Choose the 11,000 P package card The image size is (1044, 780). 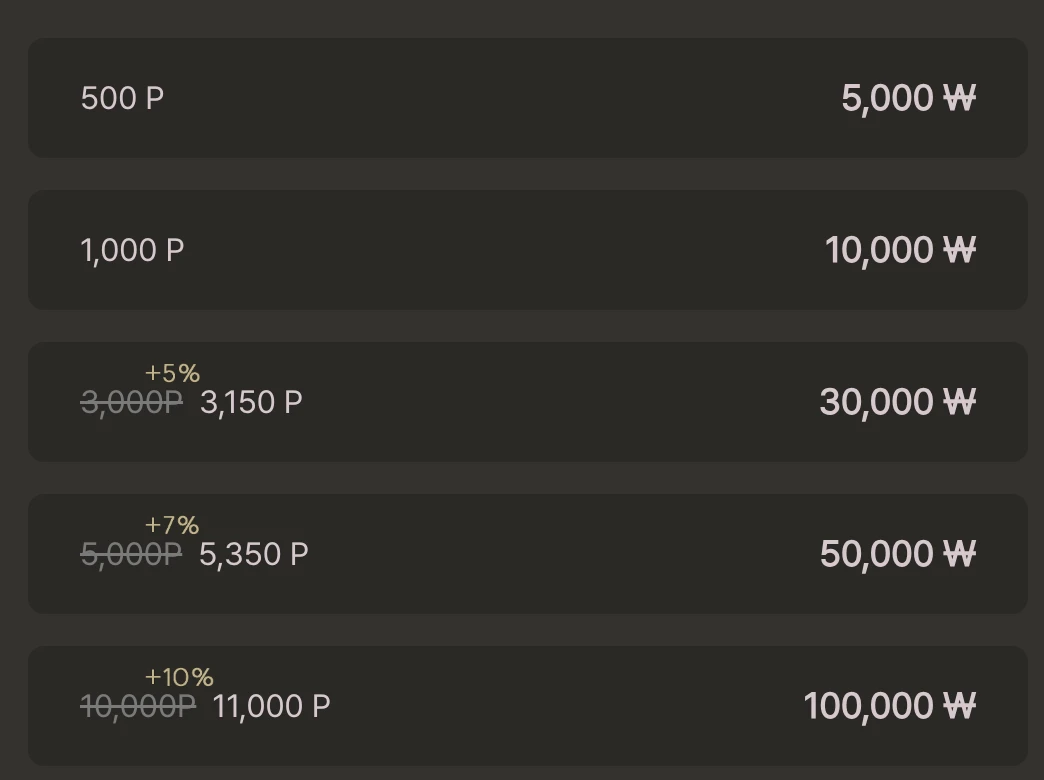click(x=527, y=705)
